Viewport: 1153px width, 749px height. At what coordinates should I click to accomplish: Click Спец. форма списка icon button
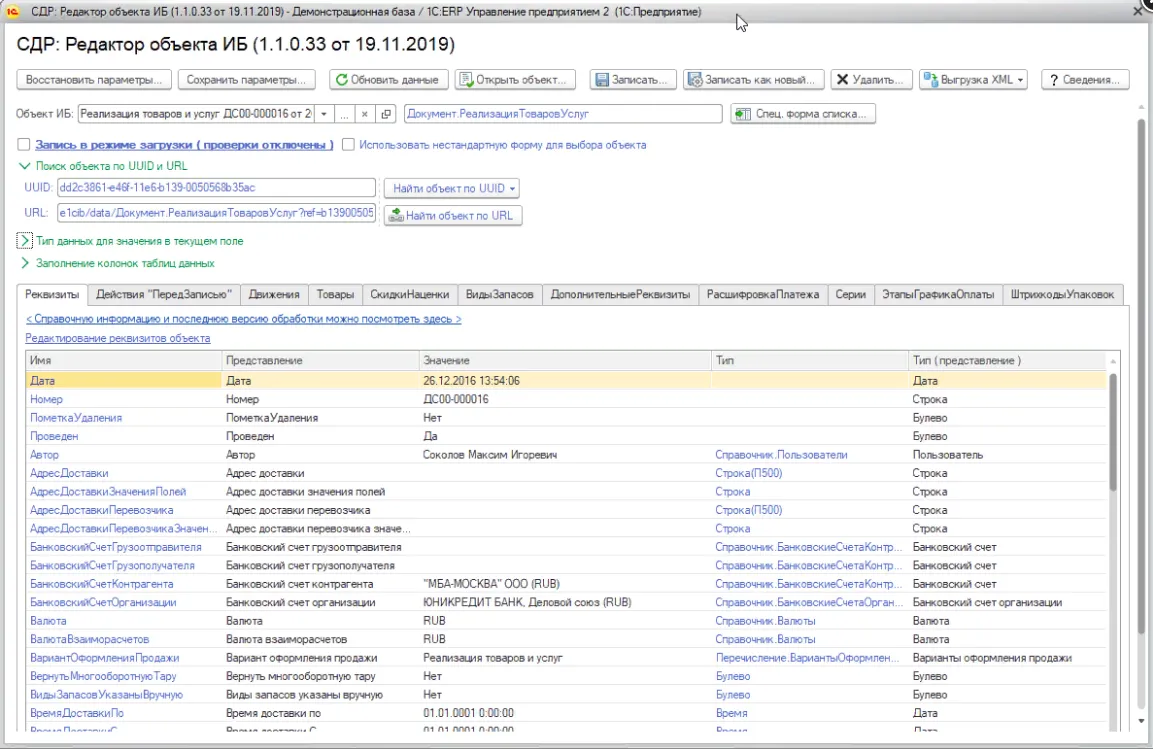tap(742, 114)
